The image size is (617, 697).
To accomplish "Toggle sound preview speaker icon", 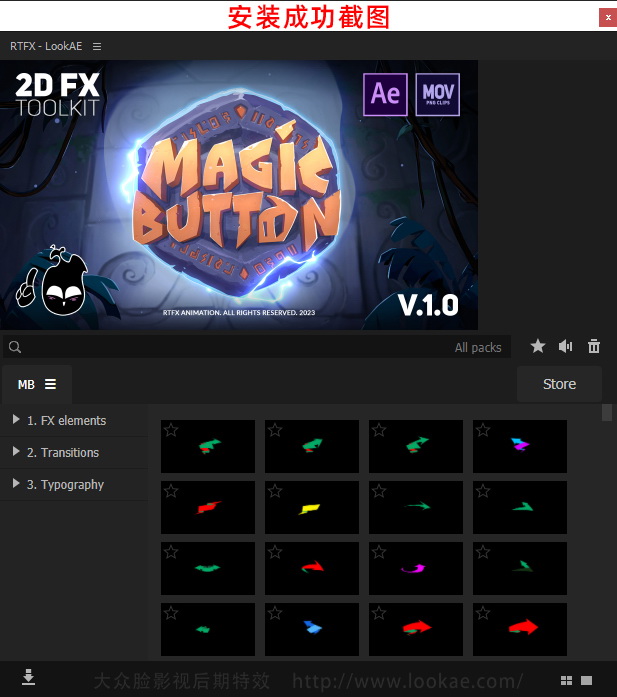I will (565, 346).
